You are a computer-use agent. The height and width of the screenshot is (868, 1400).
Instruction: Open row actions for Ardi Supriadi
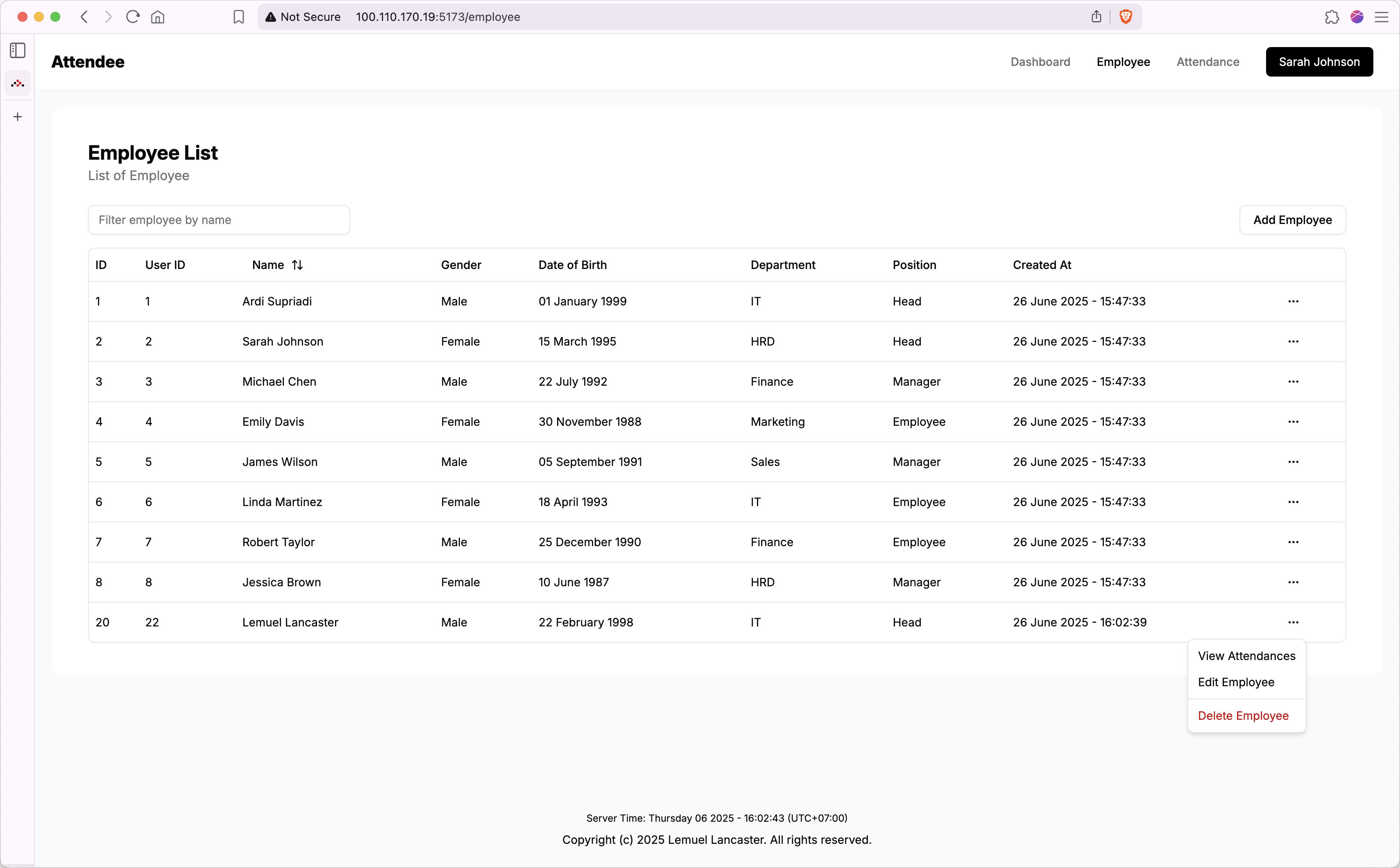tap(1294, 301)
